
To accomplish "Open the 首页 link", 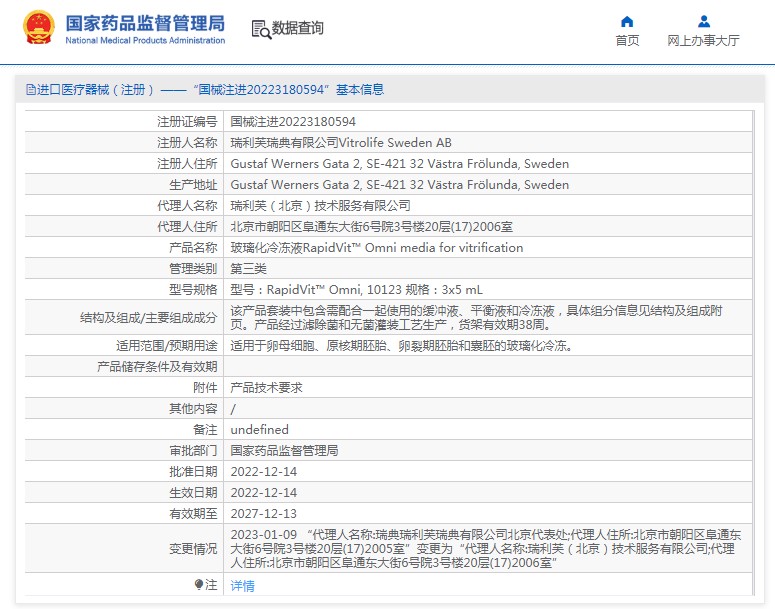I will click(627, 41).
